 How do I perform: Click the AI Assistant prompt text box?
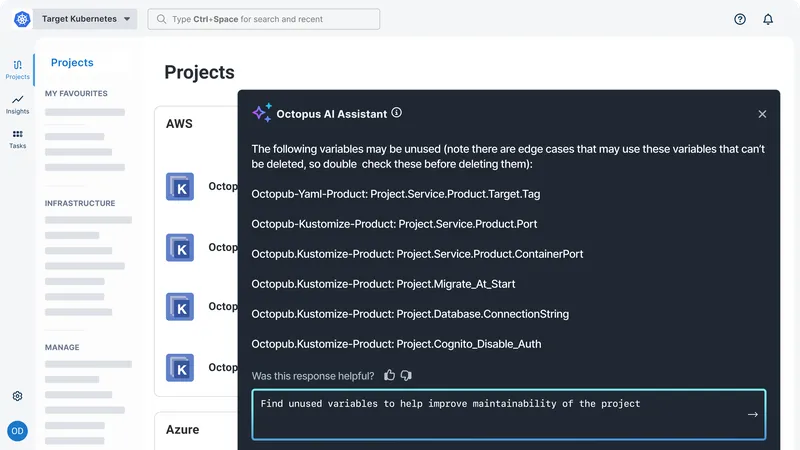pyautogui.click(x=495, y=413)
